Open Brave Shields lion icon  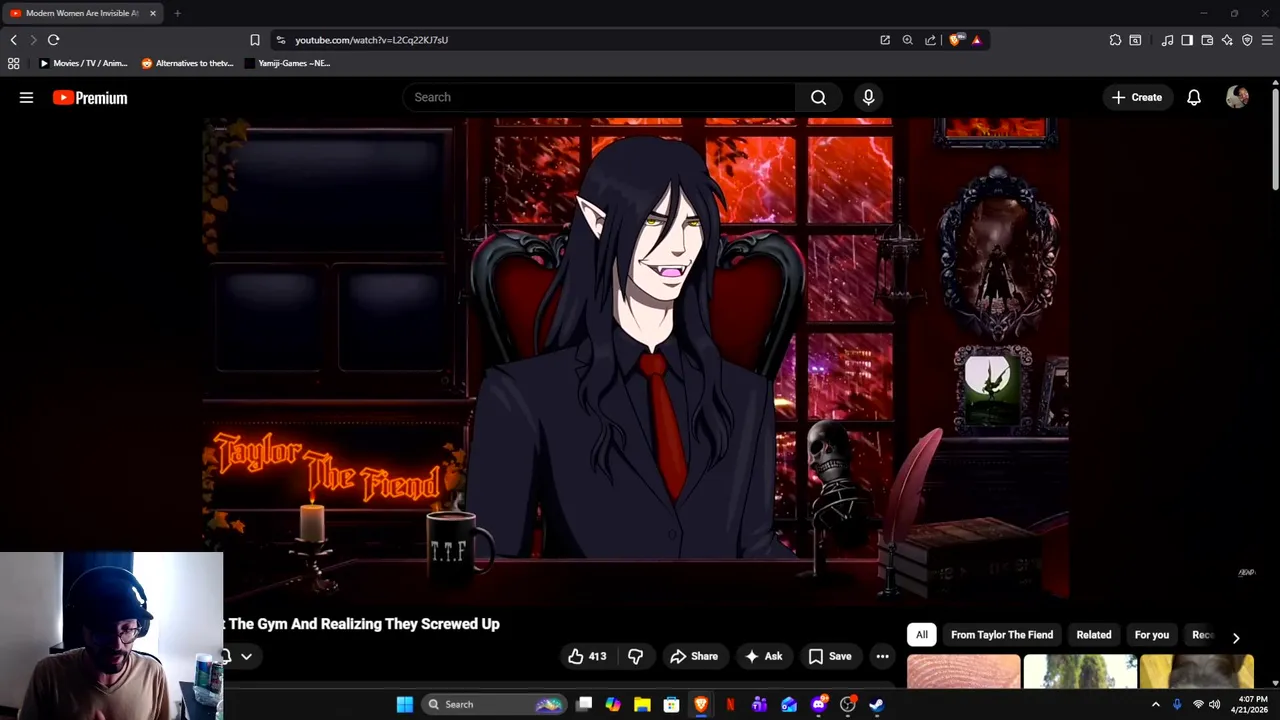coord(956,40)
